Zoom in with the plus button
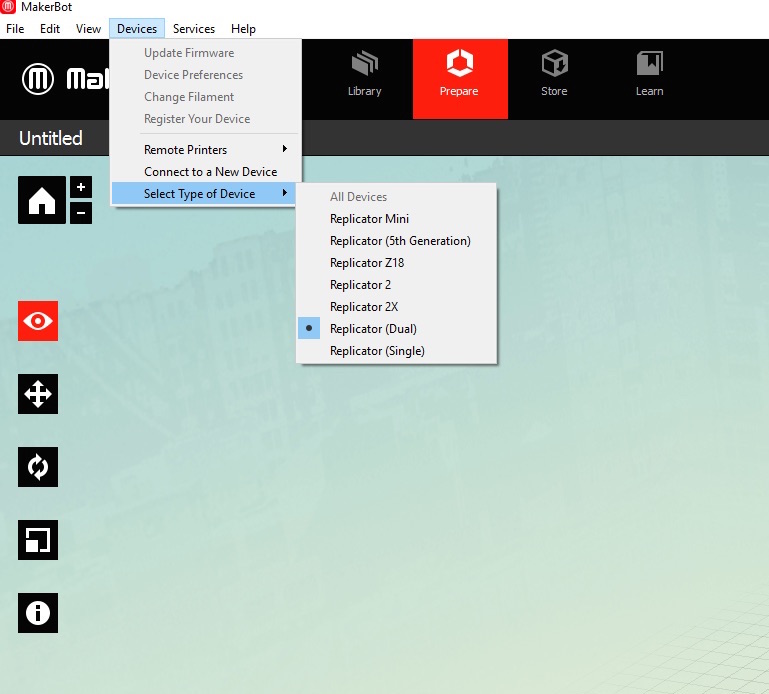769x694 pixels. pos(81,187)
